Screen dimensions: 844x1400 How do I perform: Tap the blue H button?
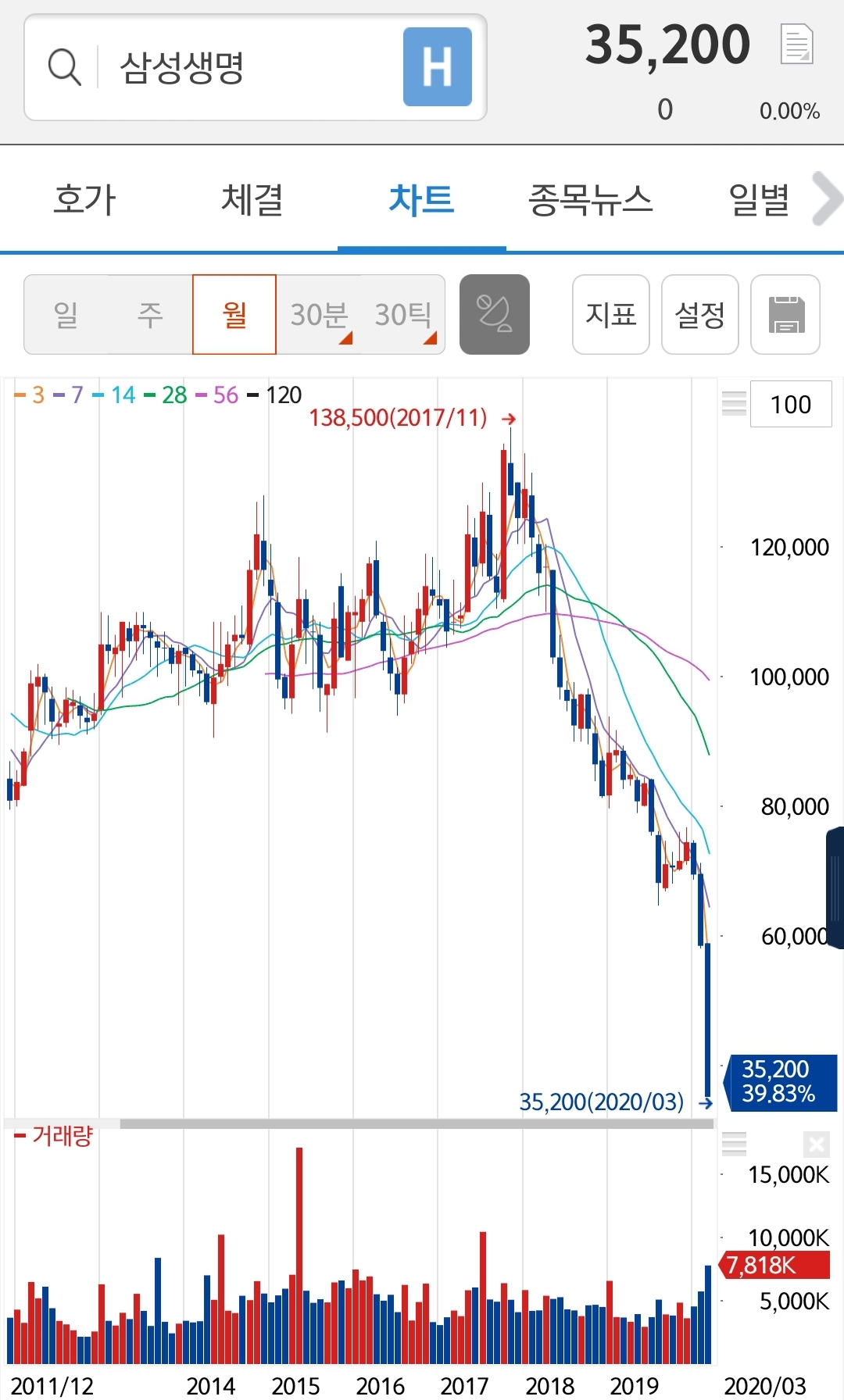click(438, 67)
